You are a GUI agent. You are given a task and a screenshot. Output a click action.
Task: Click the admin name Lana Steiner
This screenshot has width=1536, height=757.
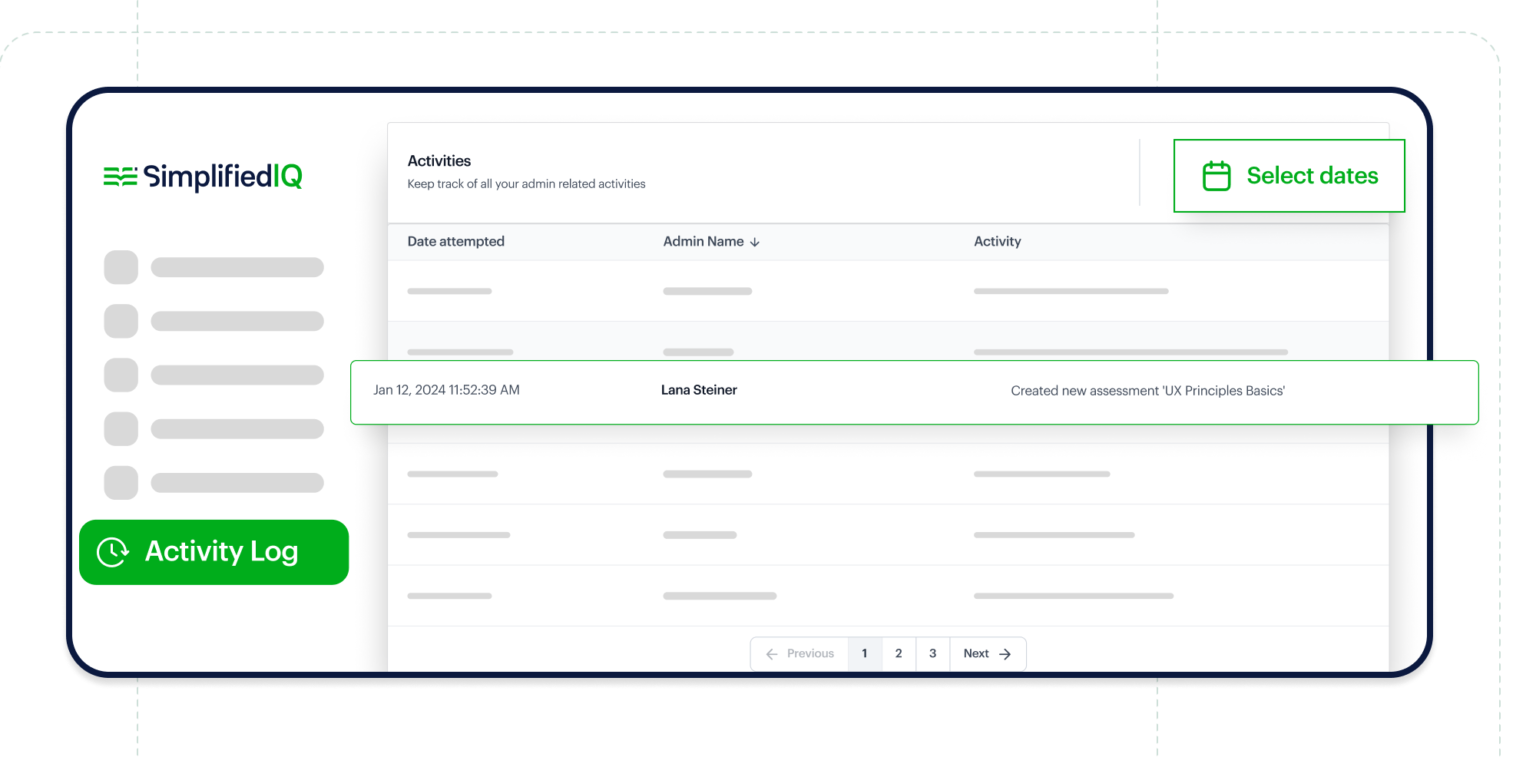(x=699, y=390)
